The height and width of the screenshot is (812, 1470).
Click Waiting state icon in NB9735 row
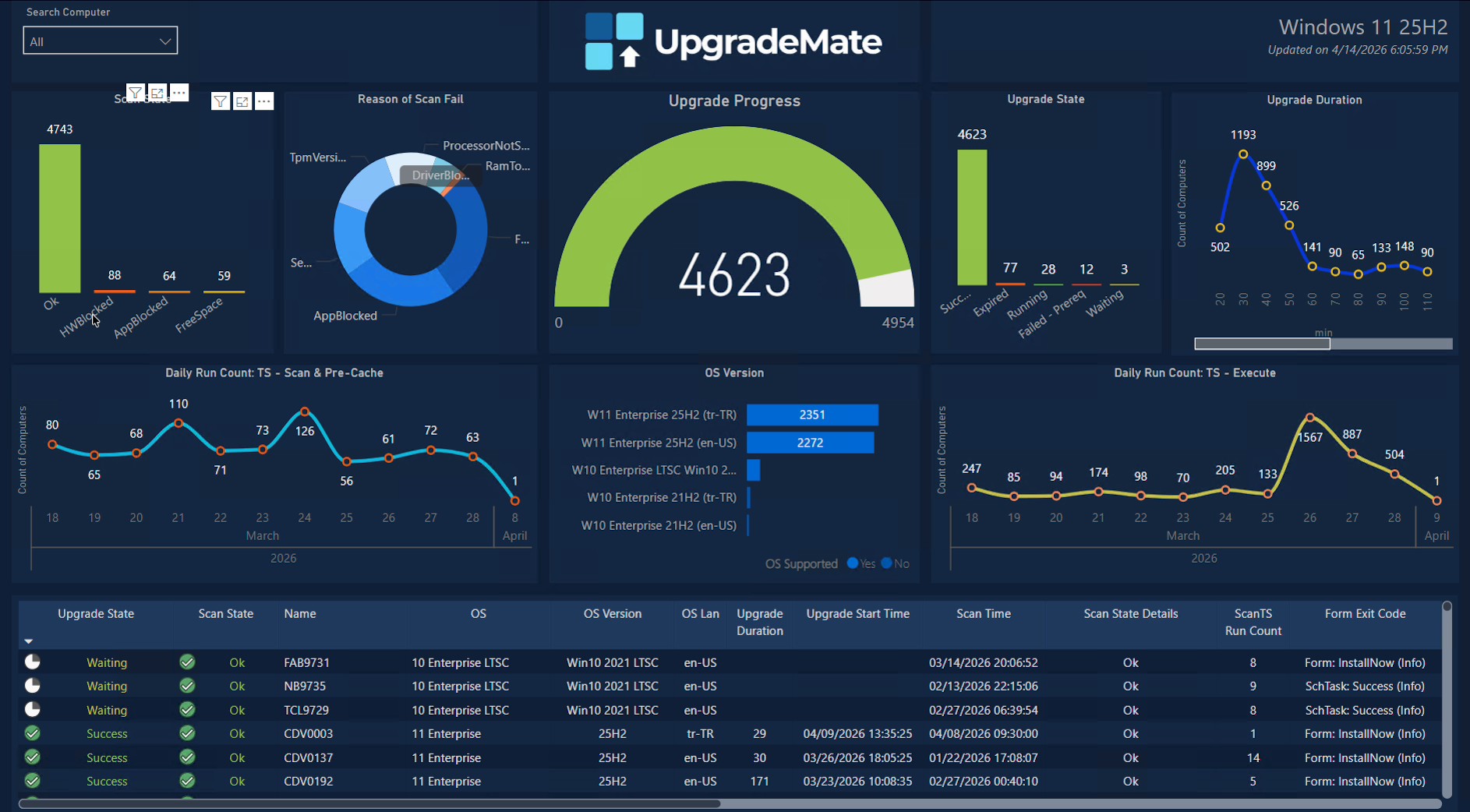point(32,686)
